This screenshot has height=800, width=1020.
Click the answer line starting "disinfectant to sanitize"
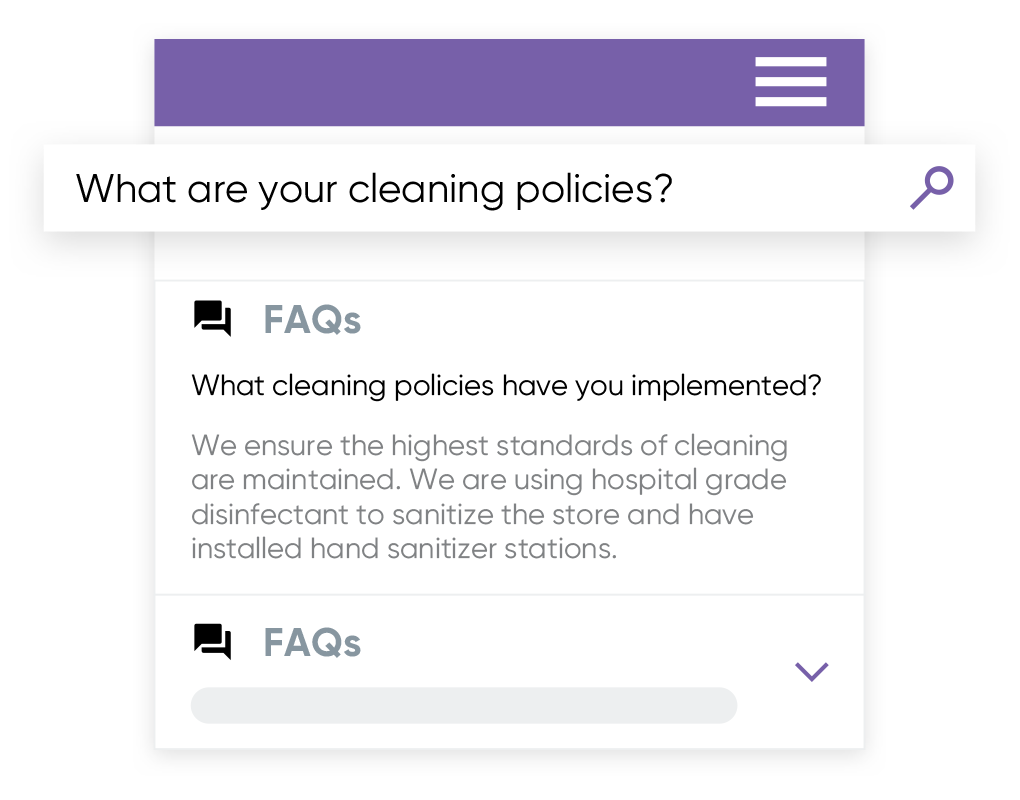coord(472,515)
